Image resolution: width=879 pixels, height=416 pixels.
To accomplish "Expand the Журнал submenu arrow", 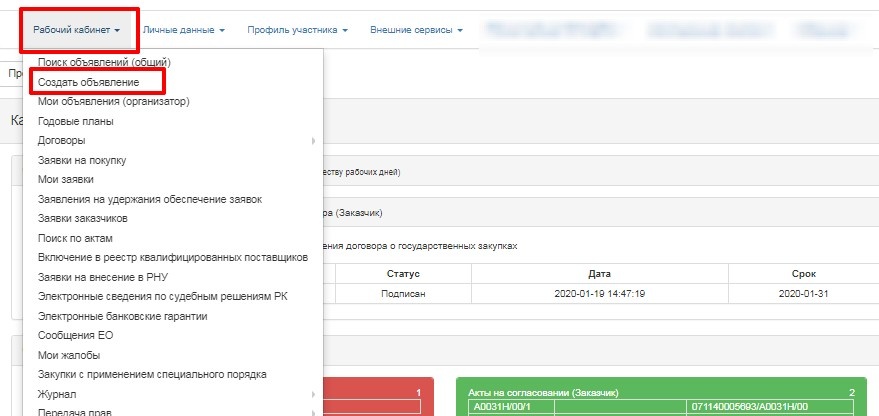I will pyautogui.click(x=313, y=394).
